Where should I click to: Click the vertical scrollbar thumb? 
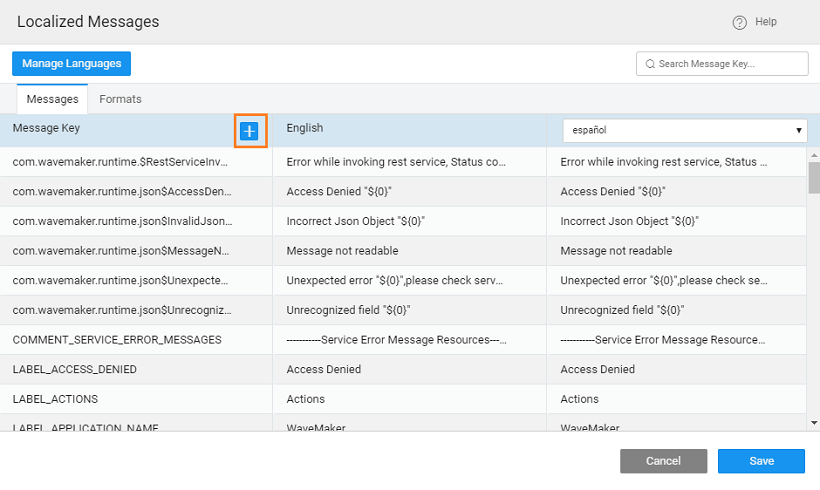[813, 177]
